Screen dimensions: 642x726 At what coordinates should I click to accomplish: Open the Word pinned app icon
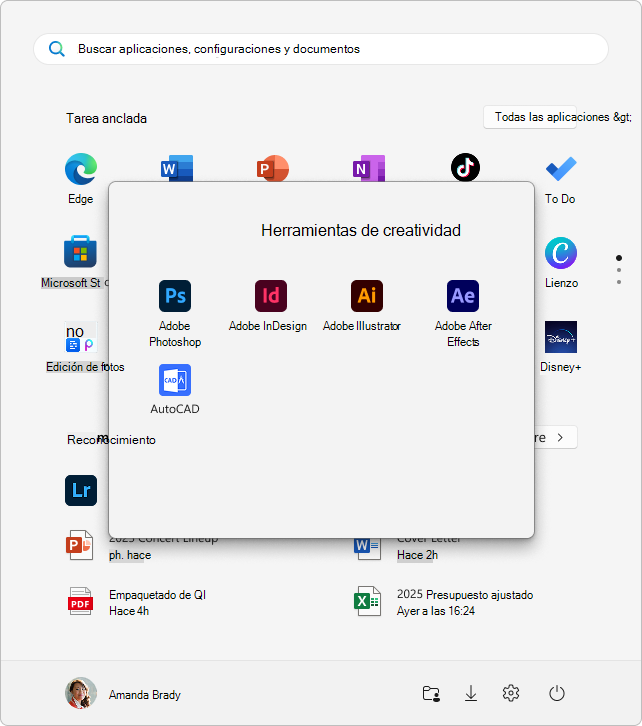coord(177,168)
